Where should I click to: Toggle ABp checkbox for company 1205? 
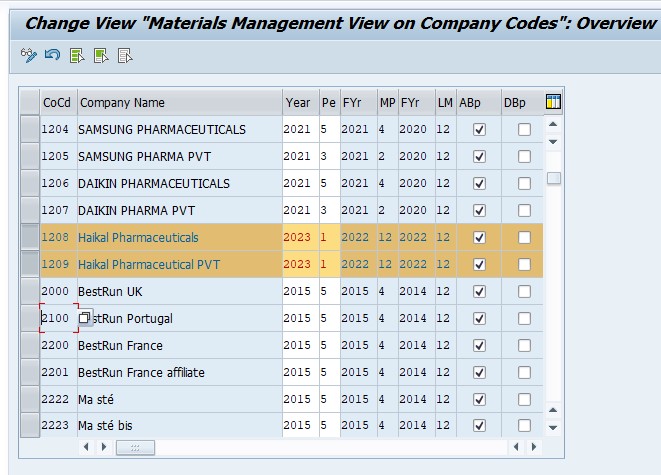coord(479,156)
